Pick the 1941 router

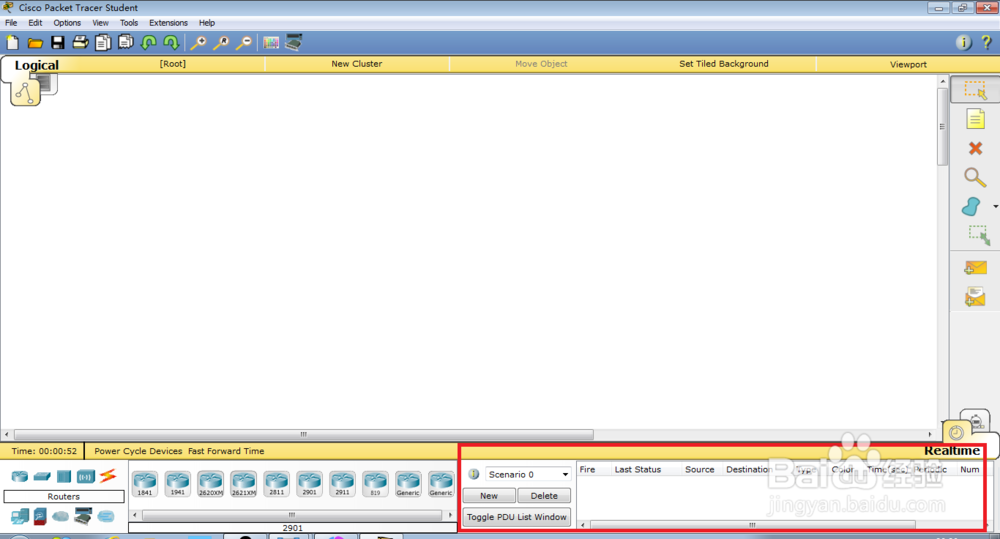click(177, 484)
